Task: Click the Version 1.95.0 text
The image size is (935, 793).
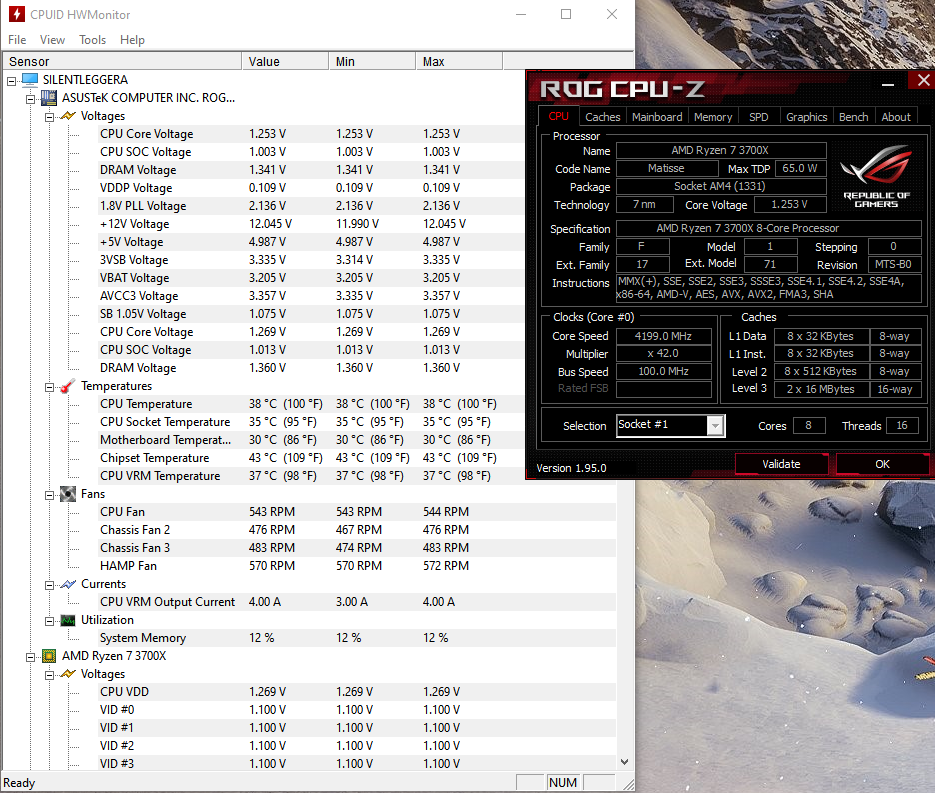Action: point(571,468)
